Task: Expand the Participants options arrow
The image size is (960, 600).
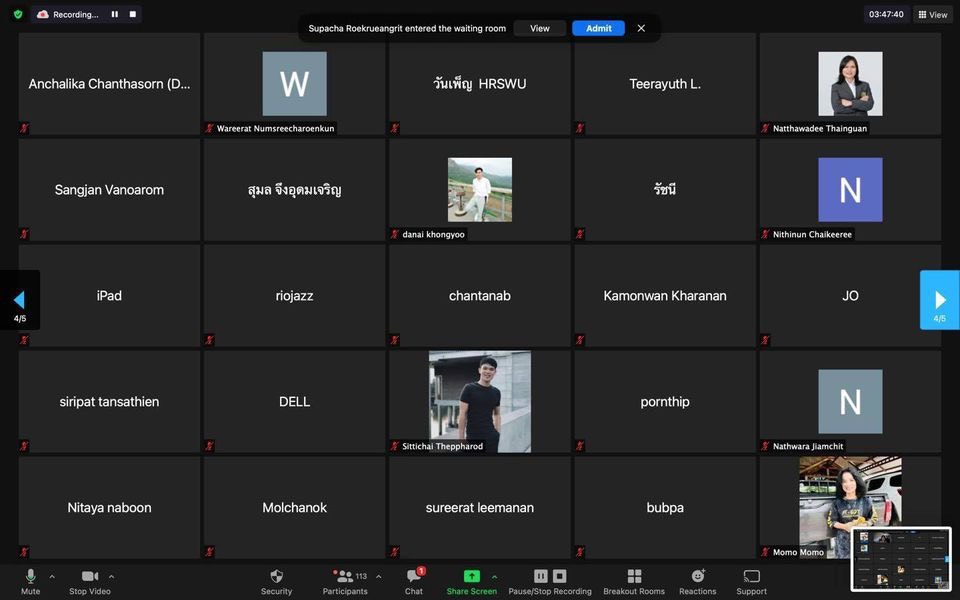Action: pyautogui.click(x=378, y=576)
